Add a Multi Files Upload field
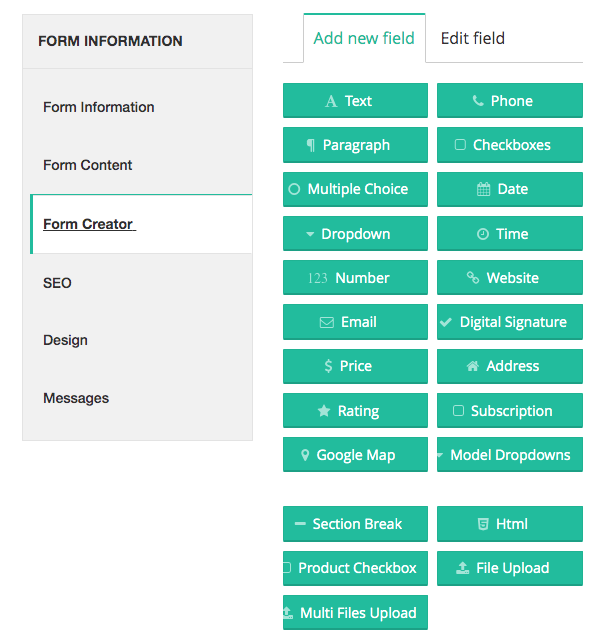 pyautogui.click(x=355, y=612)
